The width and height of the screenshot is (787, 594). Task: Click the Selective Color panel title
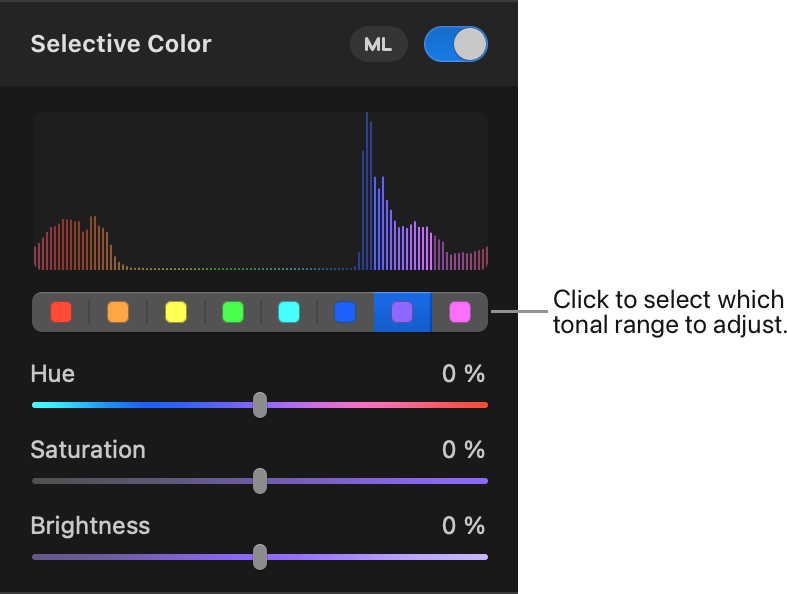point(121,44)
